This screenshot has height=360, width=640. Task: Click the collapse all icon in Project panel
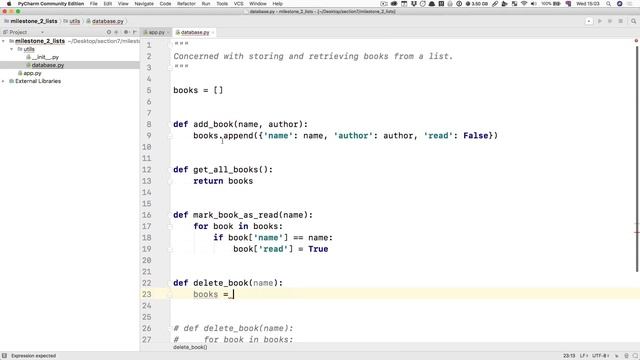coord(116,32)
